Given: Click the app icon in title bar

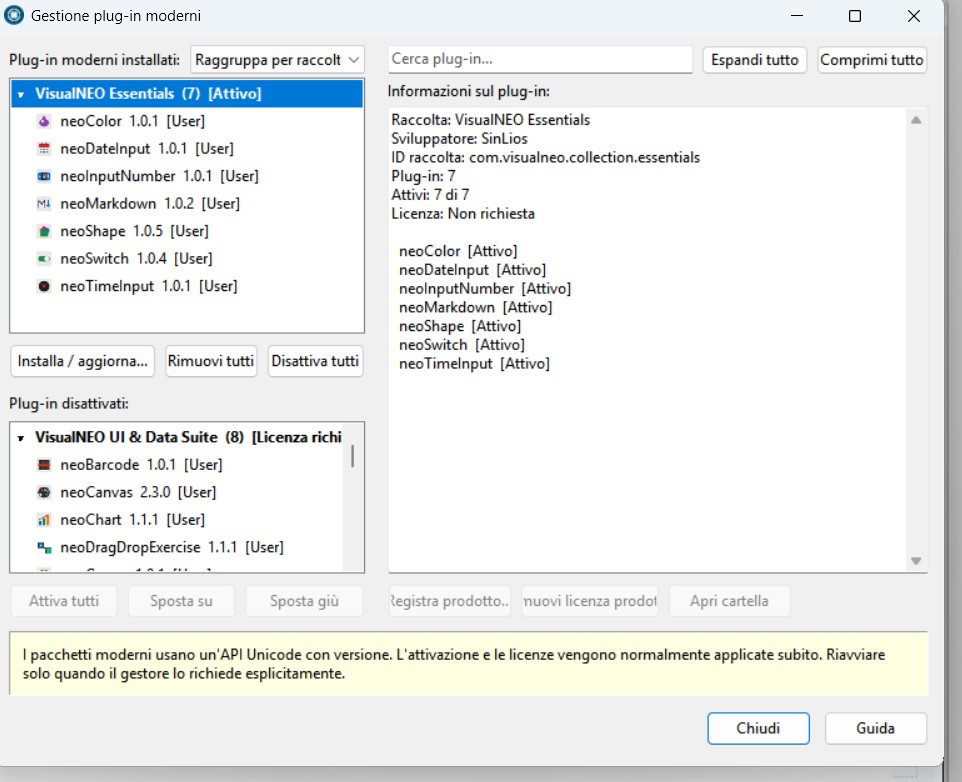Looking at the screenshot, I should click(13, 15).
